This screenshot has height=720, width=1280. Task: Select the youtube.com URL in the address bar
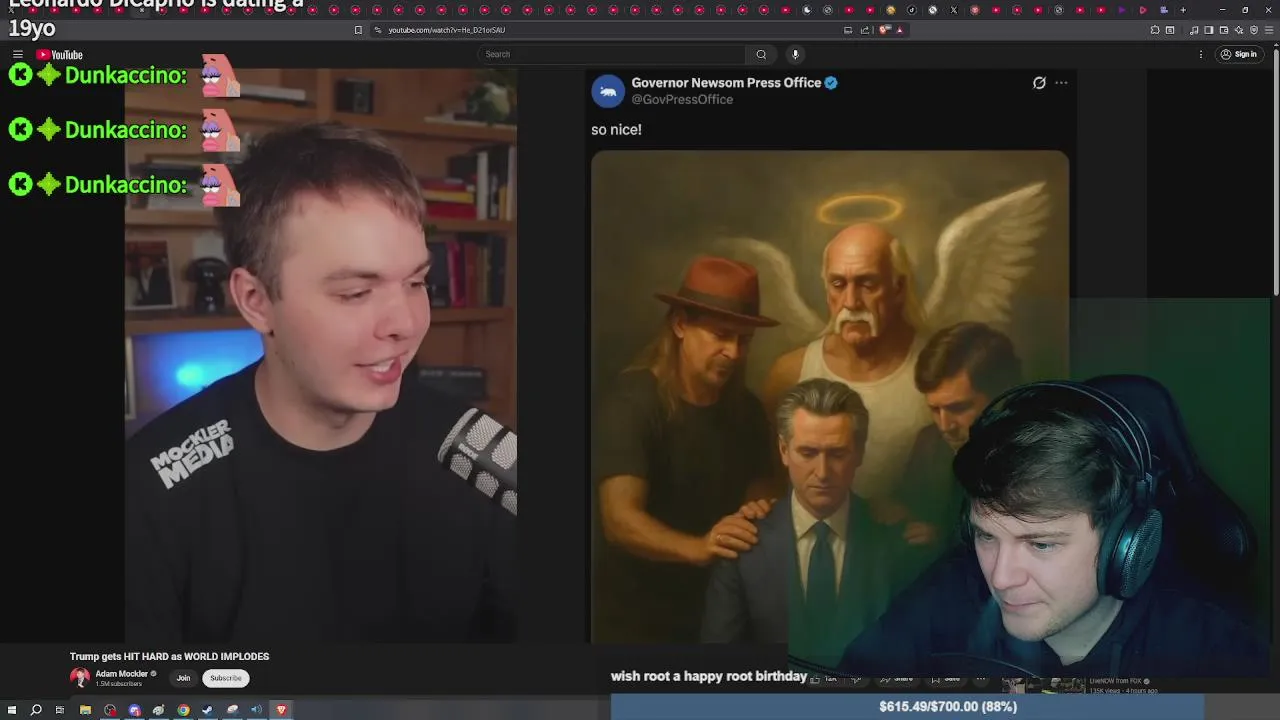pyautogui.click(x=446, y=30)
